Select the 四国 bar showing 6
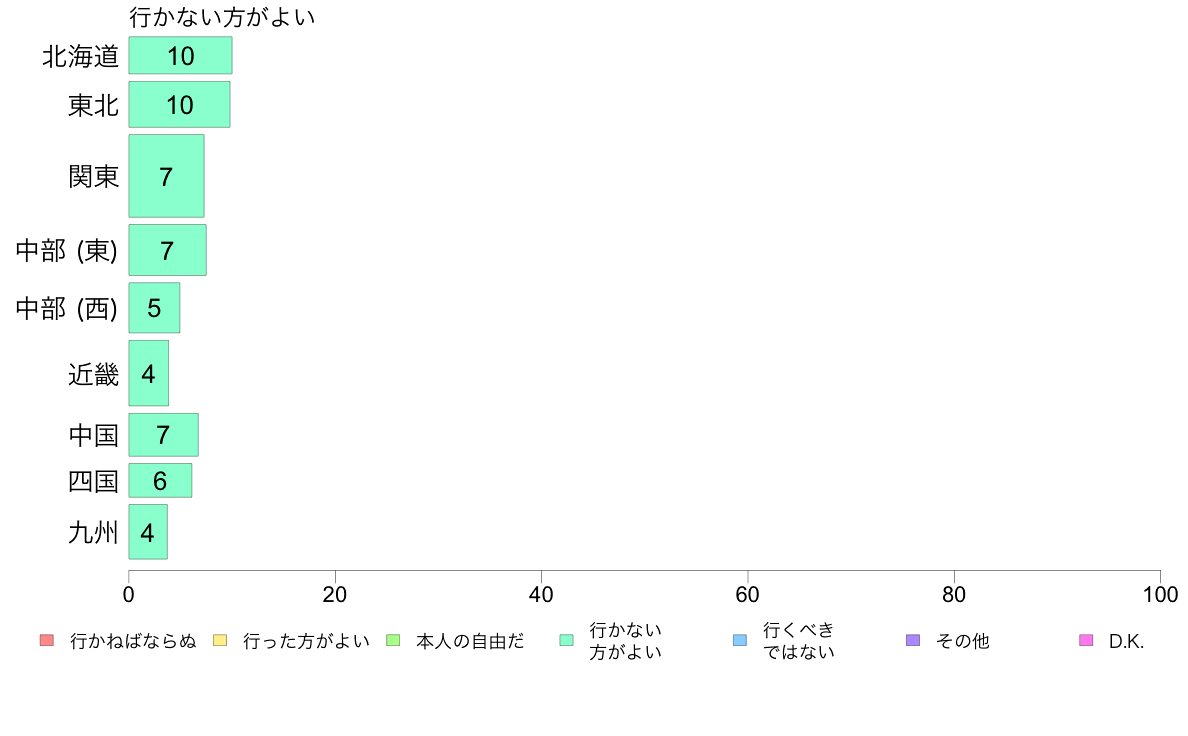This screenshot has width=1188, height=736. tap(161, 481)
